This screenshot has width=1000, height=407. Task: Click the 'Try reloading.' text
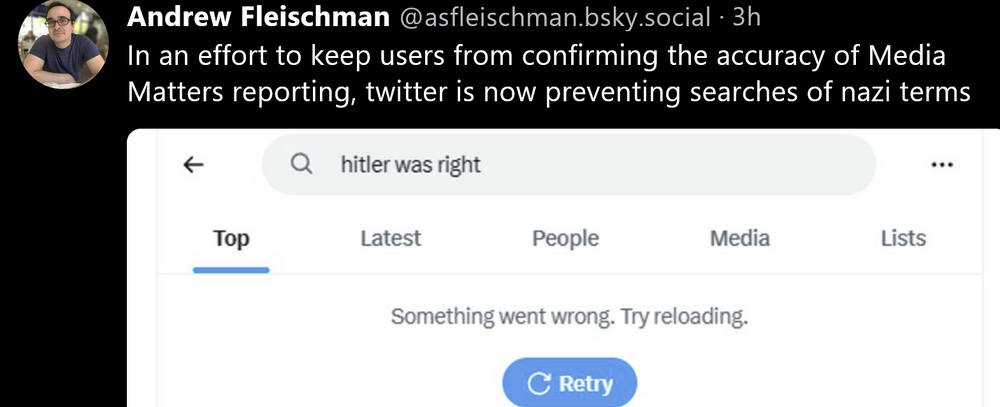[x=685, y=318]
